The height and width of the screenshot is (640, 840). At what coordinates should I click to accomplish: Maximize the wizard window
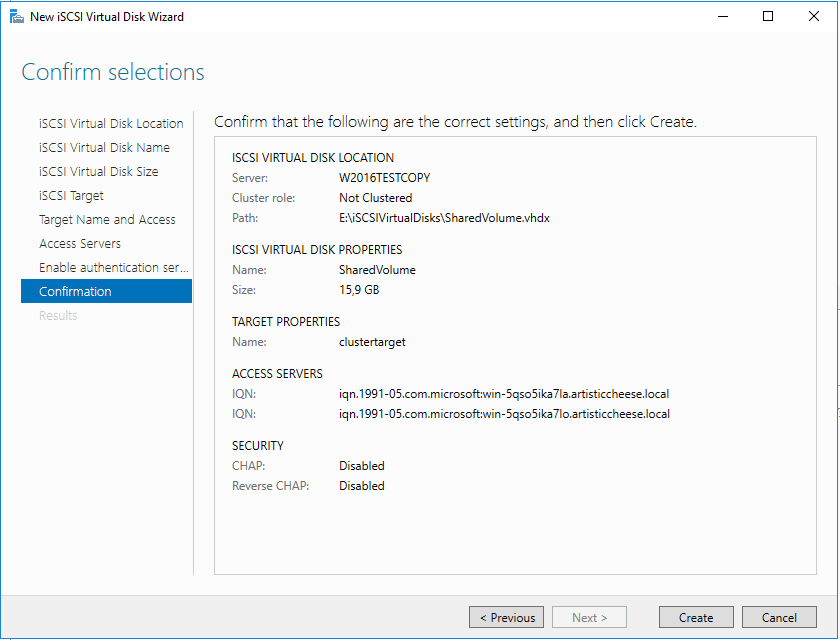click(768, 16)
